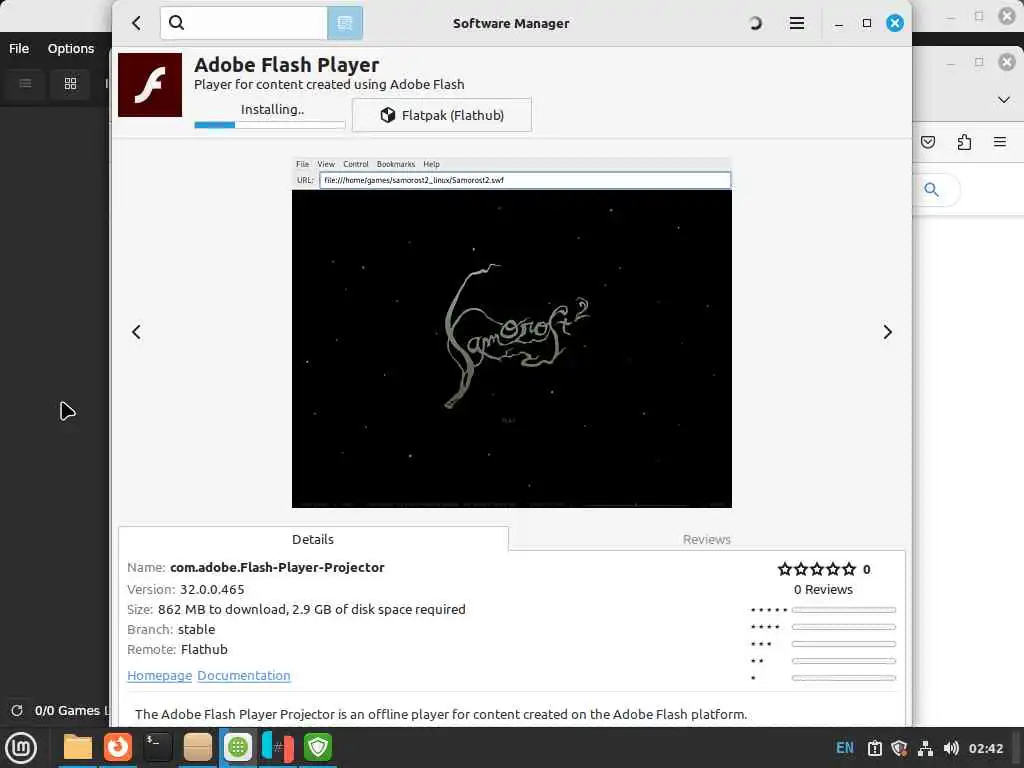Open the update notification tray icon
The width and height of the screenshot is (1024, 768).
point(874,748)
